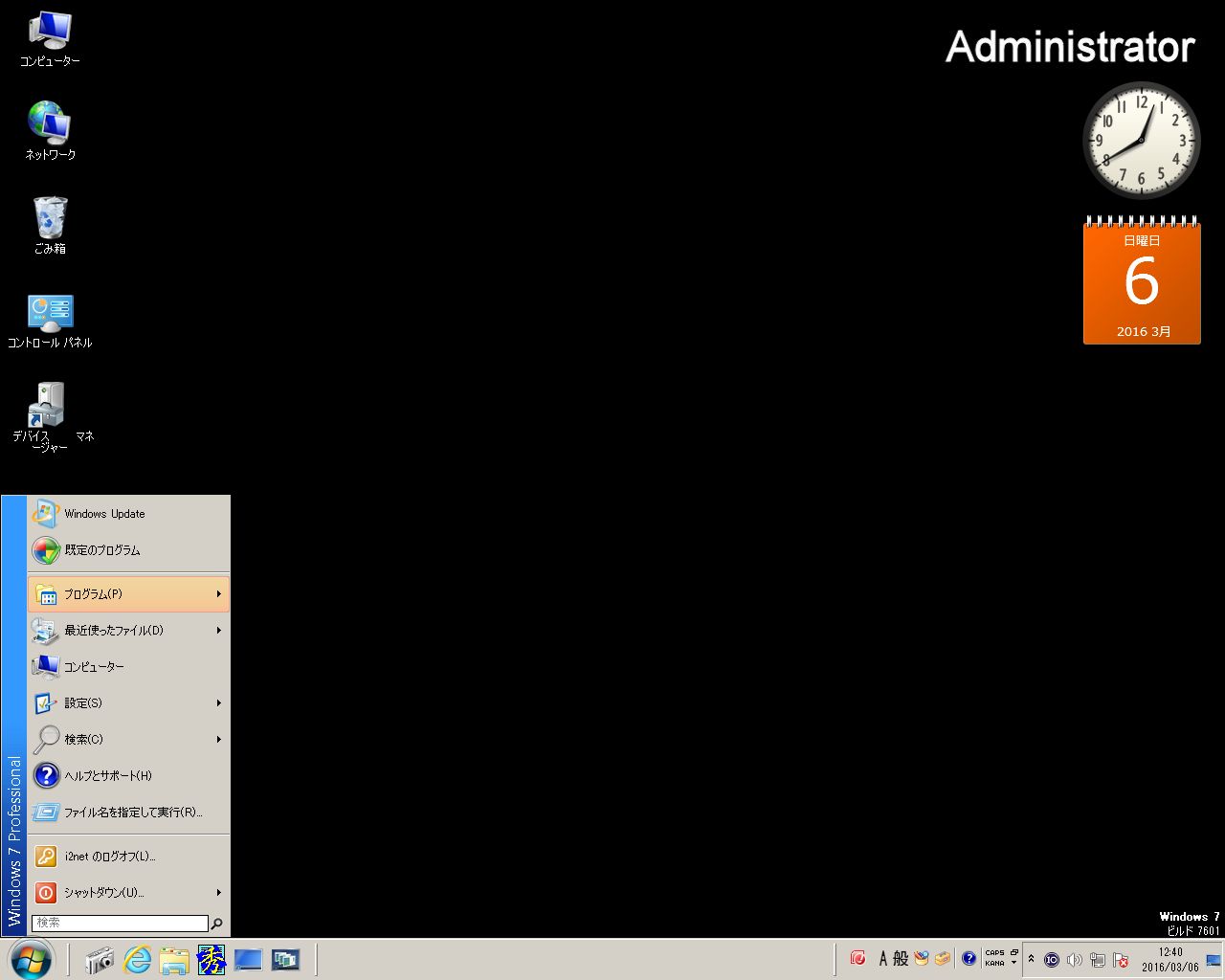Open the コンピューター desktop icon
Viewport: 1225px width, 980px height.
[x=50, y=39]
